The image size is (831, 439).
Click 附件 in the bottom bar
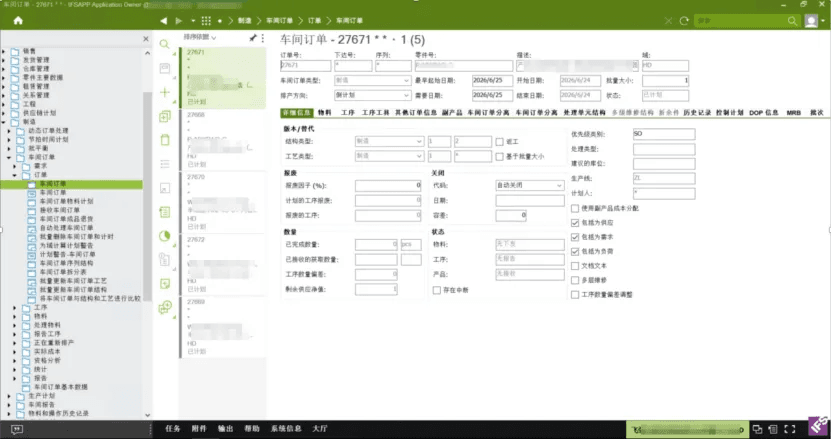point(199,429)
